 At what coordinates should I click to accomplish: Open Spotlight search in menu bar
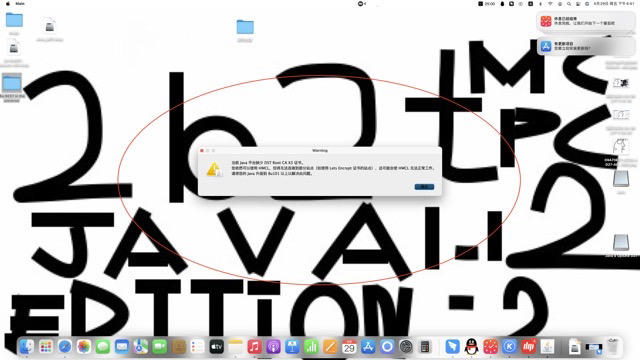coord(569,3)
